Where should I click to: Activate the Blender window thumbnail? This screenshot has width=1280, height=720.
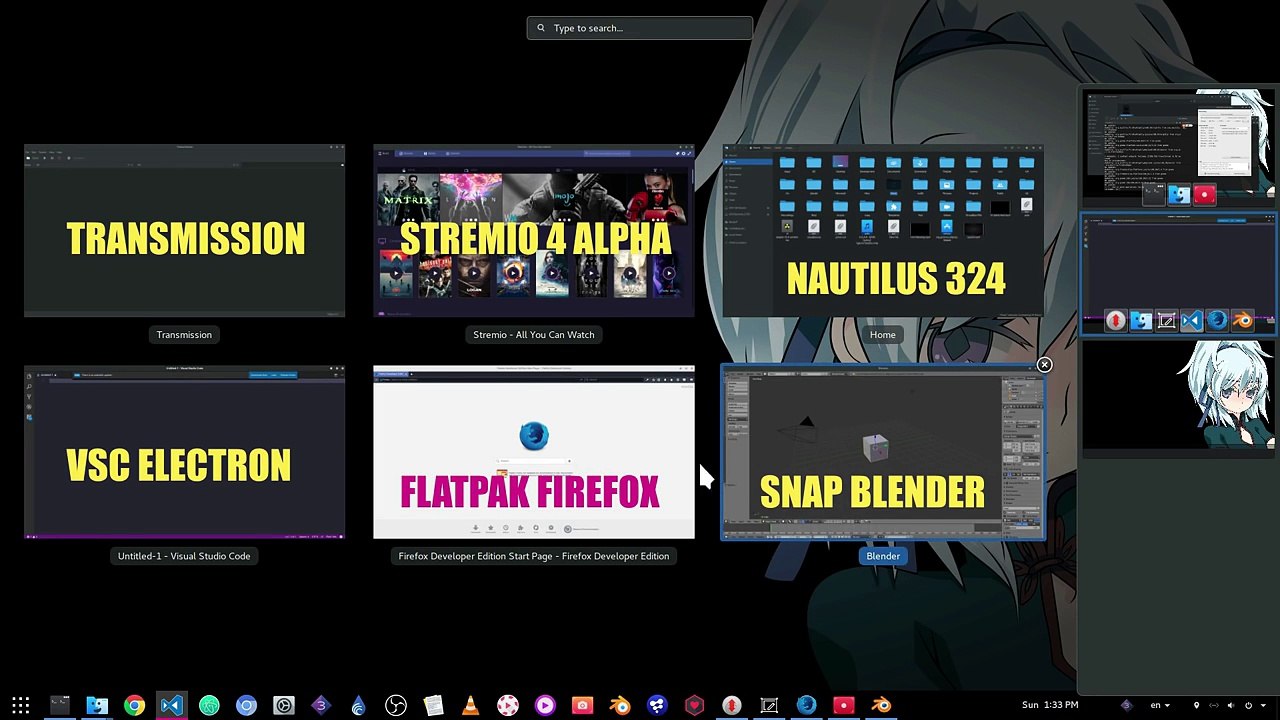883,453
